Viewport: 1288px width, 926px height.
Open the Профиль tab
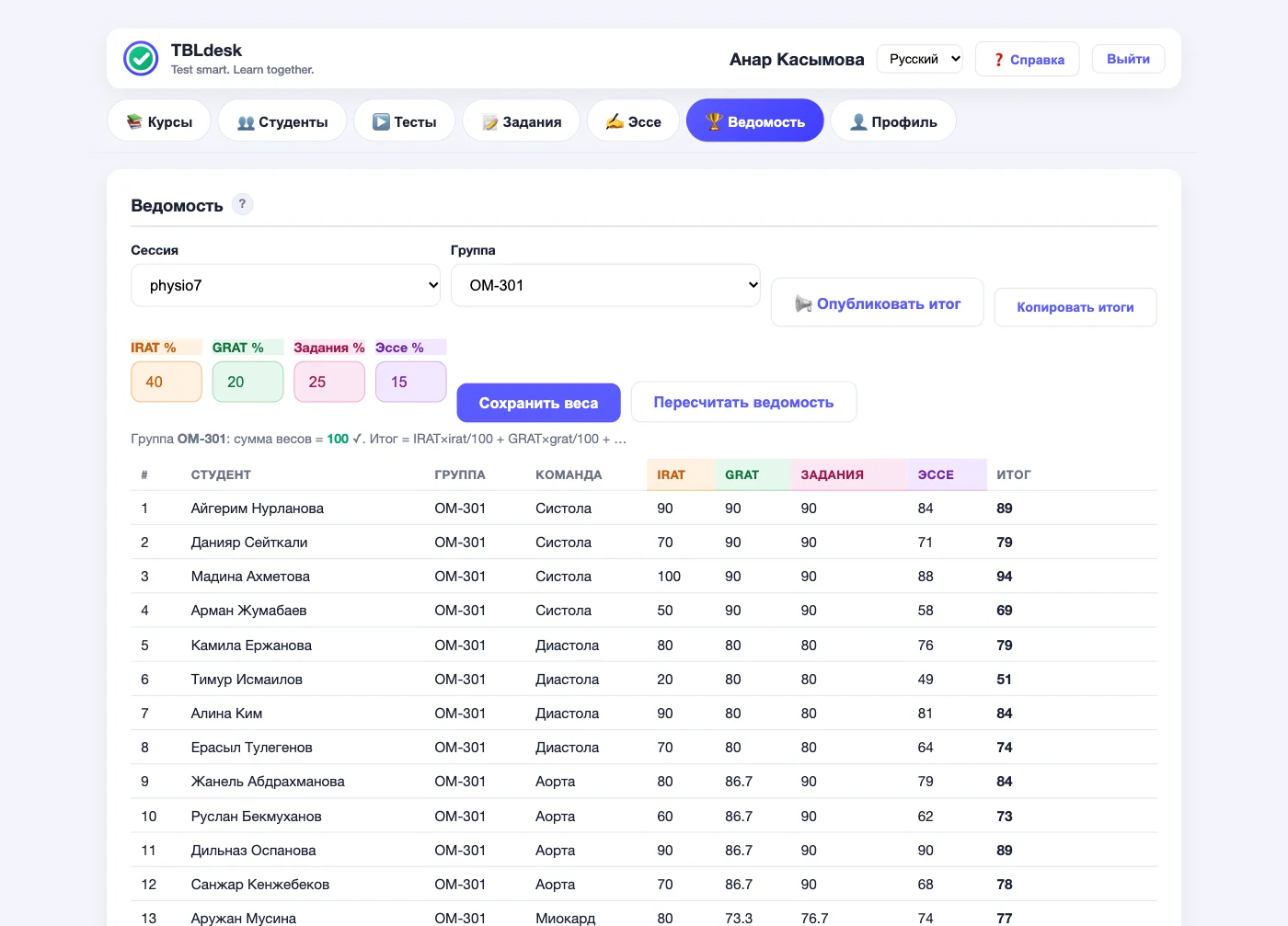[893, 121]
